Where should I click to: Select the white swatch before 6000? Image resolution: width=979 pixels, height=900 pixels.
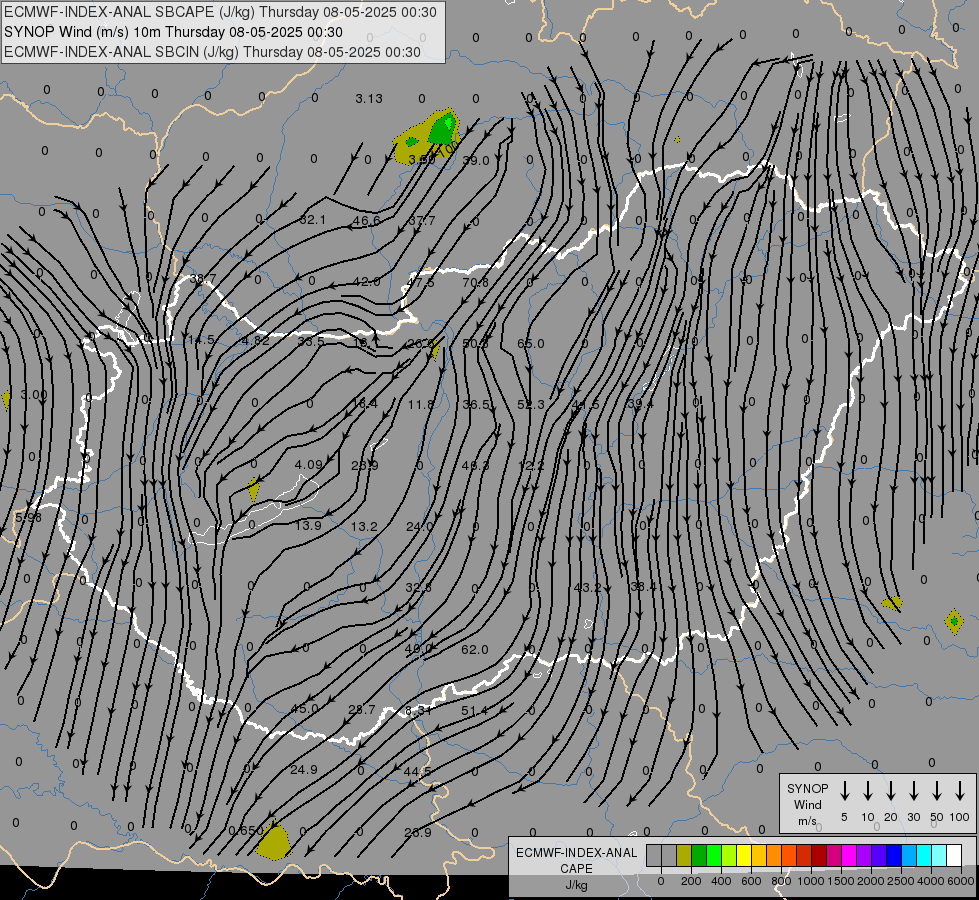[x=953, y=855]
